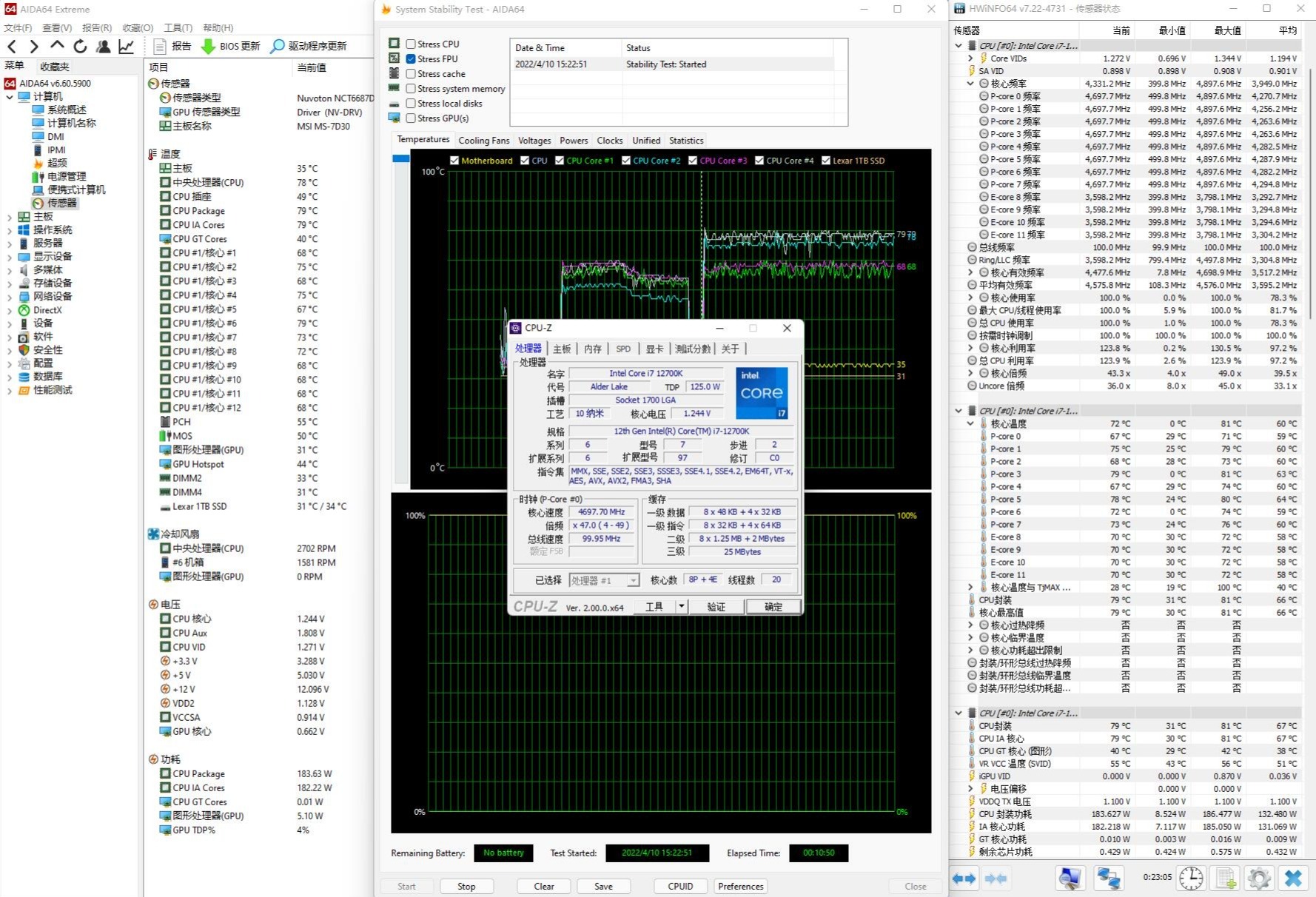
Task: Switch to Cooling Fans tab
Action: (484, 140)
